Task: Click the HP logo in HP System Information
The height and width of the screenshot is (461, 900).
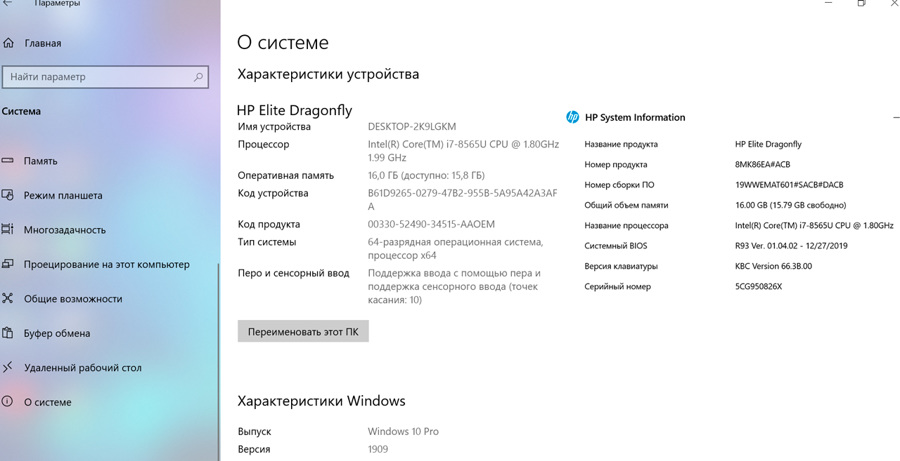Action: (x=572, y=117)
